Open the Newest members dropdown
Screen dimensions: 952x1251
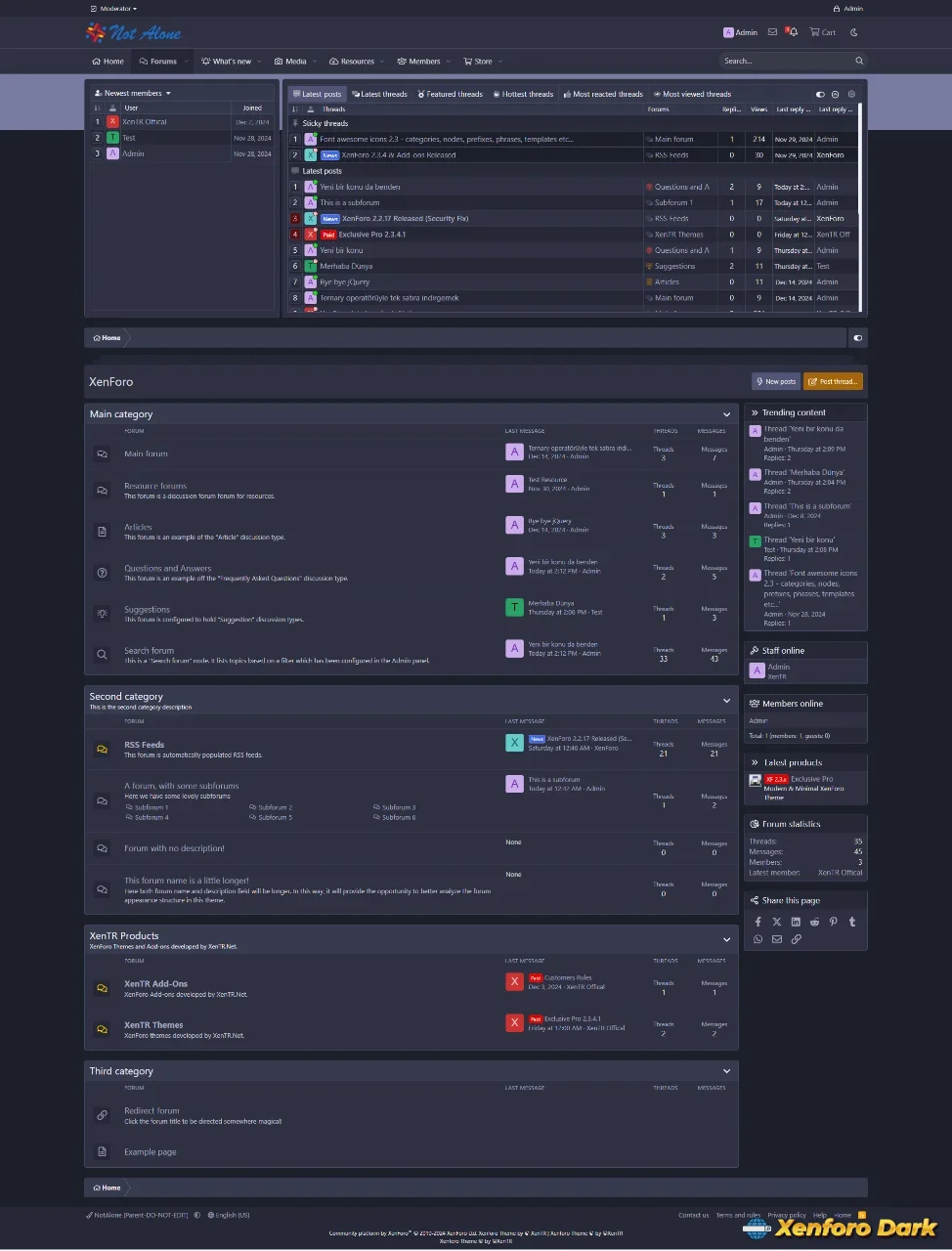point(132,93)
